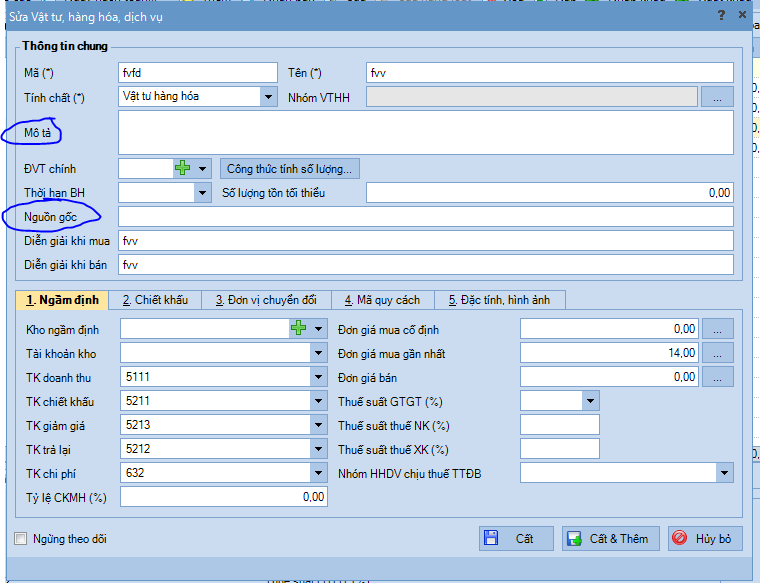Switch to the 2. Chiết khấu tab

click(x=155, y=300)
